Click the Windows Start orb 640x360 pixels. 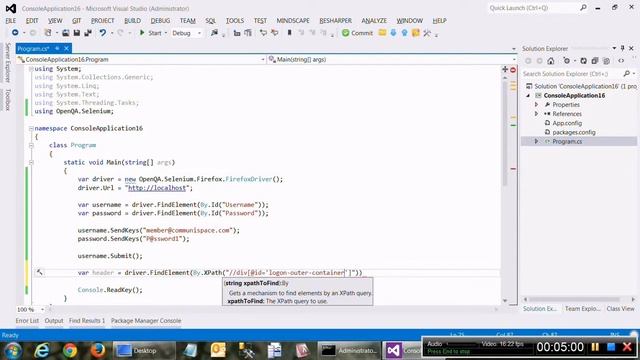pyautogui.click(x=13, y=350)
